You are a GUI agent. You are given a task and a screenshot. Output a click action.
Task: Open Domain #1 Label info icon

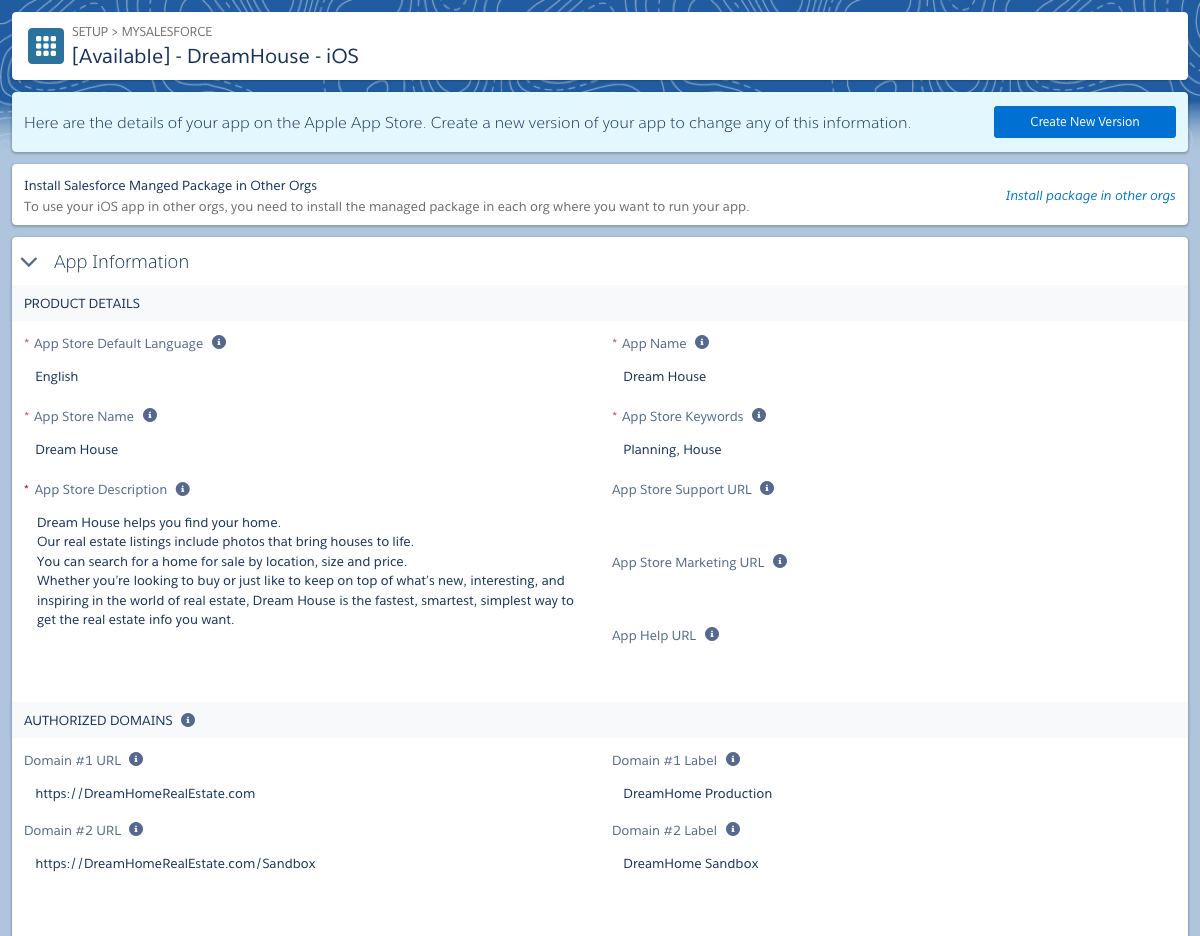733,759
